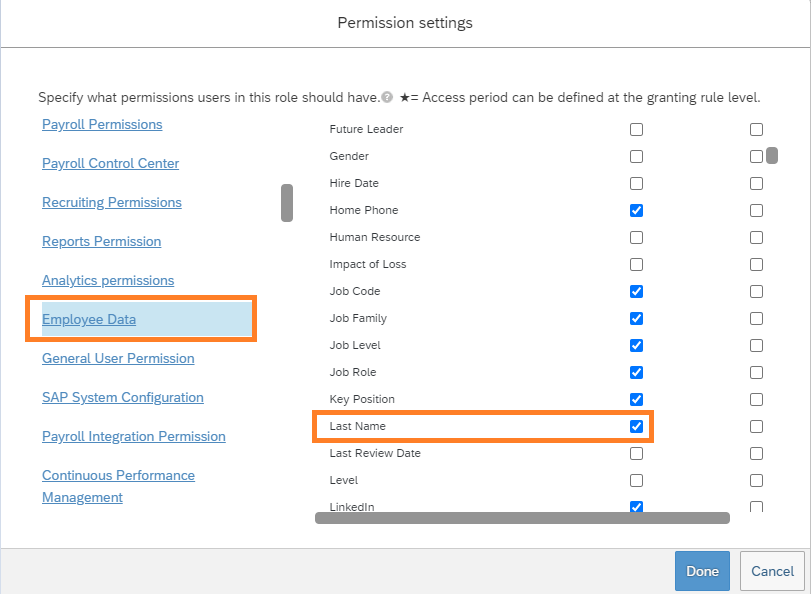811x594 pixels.
Task: Uncheck Job Code permission checkbox
Action: click(636, 291)
